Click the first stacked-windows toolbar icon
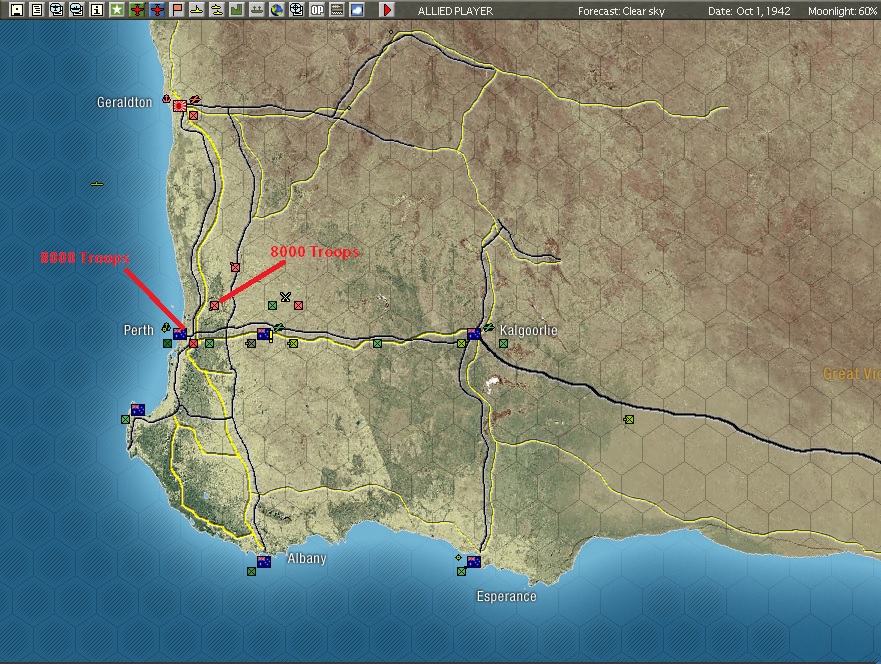The image size is (881, 664). pos(57,10)
